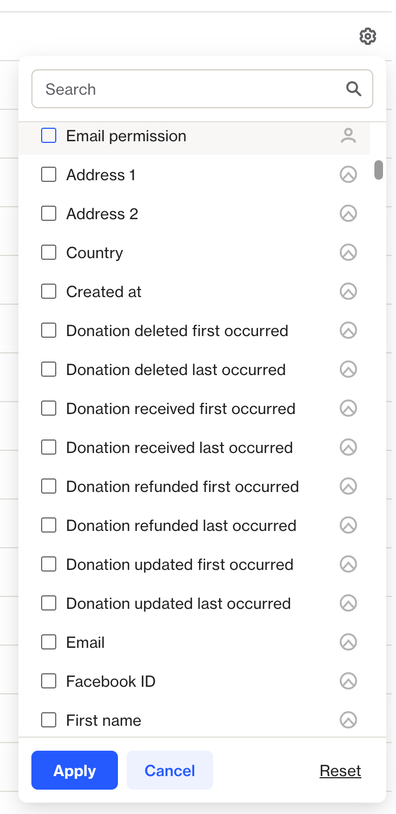This screenshot has width=396, height=814.
Task: Click the circled chevron icon beside Facebook ID
Action: 348,681
